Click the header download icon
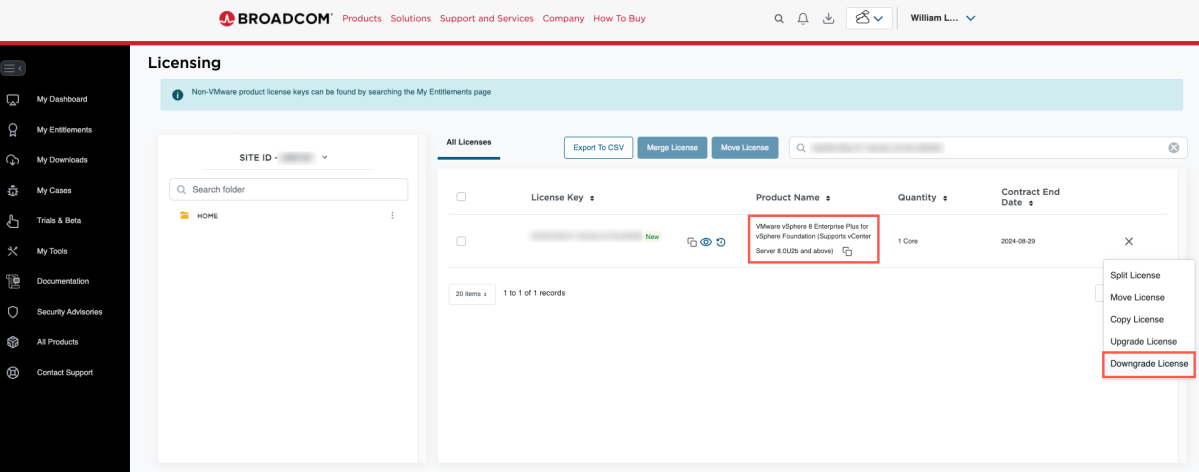Viewport: 1199px width, 472px height. pos(828,19)
